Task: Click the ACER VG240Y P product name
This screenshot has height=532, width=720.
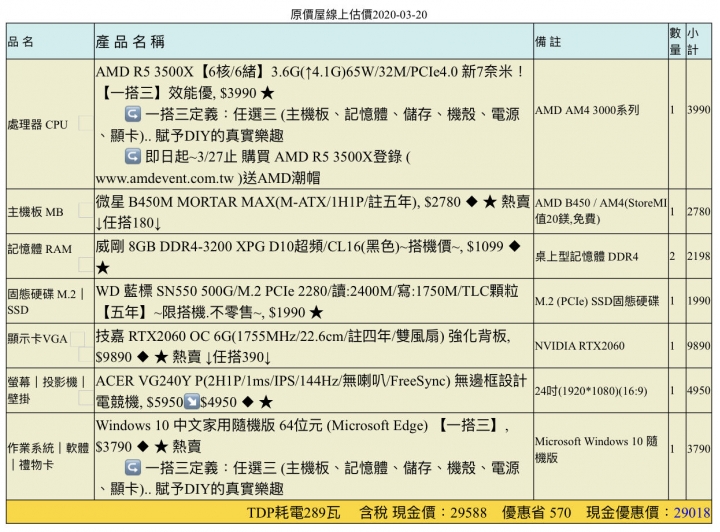Action: tap(149, 381)
